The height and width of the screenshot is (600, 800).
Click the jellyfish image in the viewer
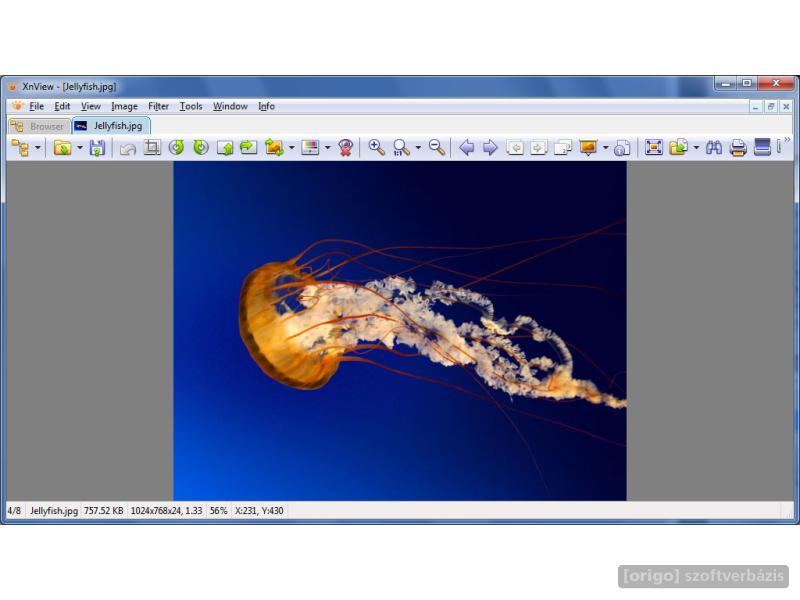click(399, 331)
